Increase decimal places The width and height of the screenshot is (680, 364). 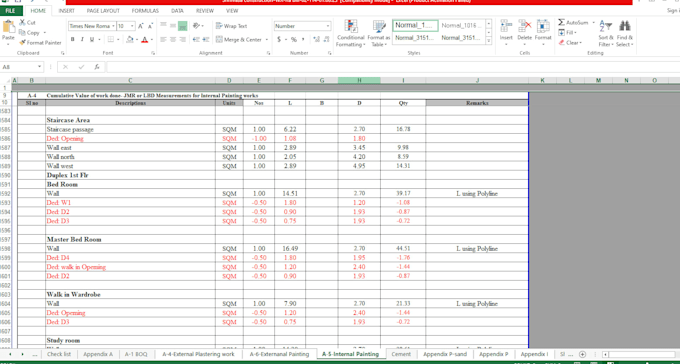click(316, 39)
